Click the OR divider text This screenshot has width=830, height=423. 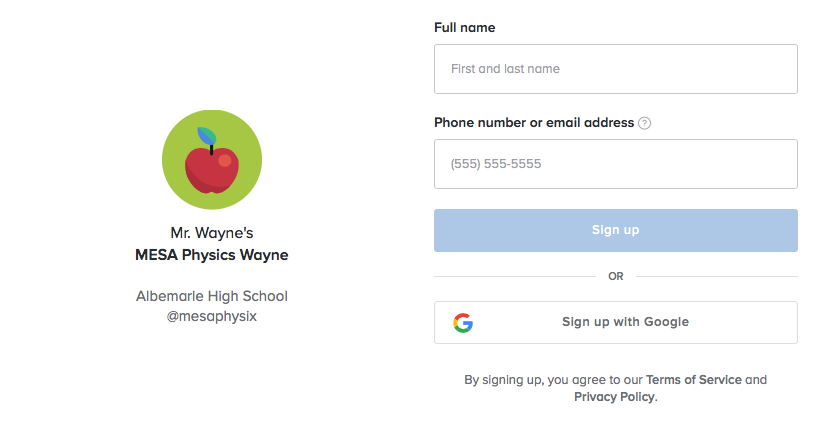click(616, 276)
